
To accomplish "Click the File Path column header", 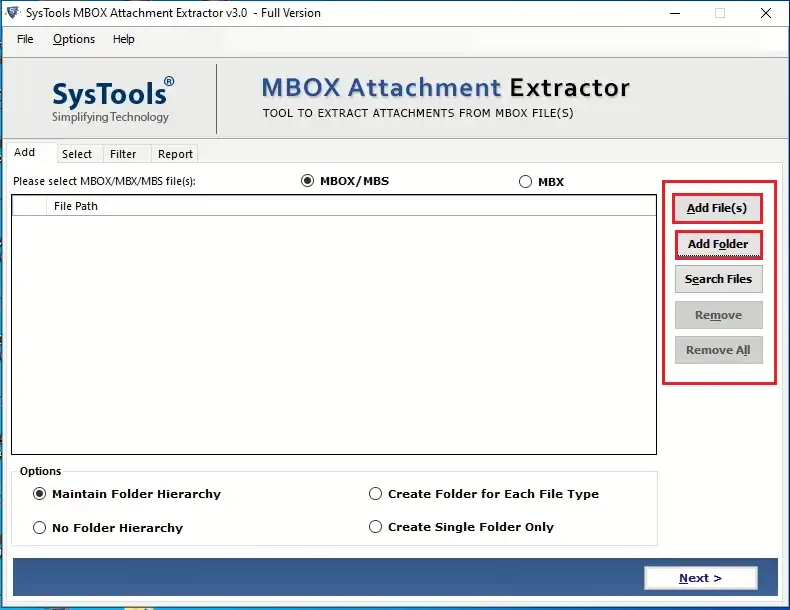I will pos(351,206).
